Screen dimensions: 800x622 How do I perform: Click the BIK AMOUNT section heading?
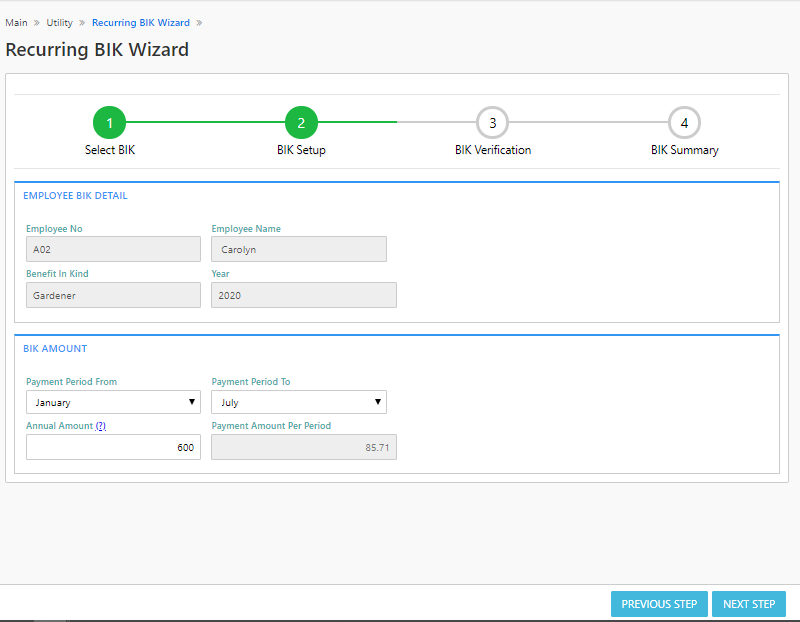55,349
